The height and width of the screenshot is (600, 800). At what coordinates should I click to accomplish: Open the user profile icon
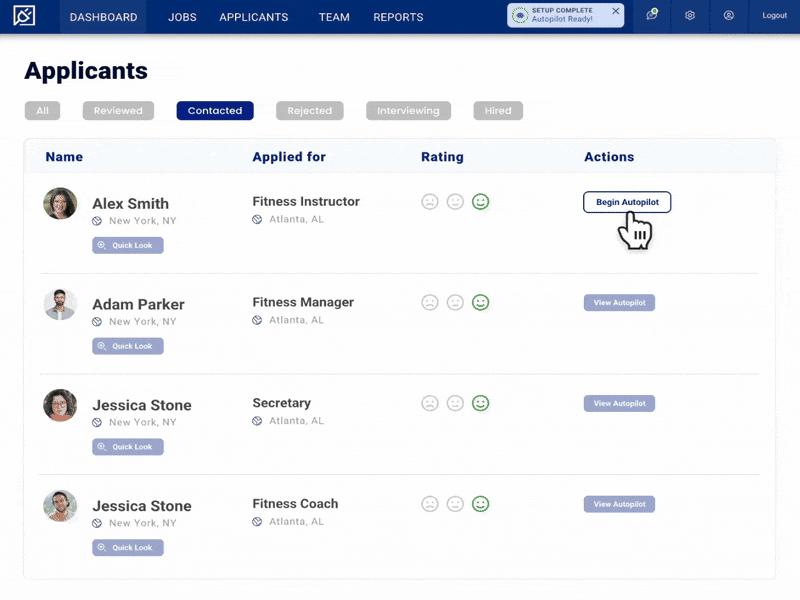[x=729, y=16]
